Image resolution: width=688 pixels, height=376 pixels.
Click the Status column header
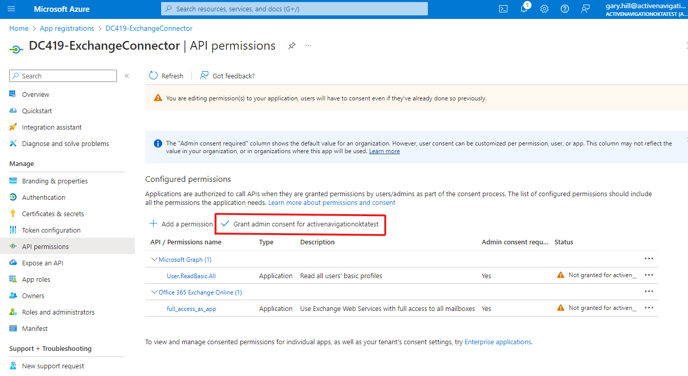click(x=564, y=242)
